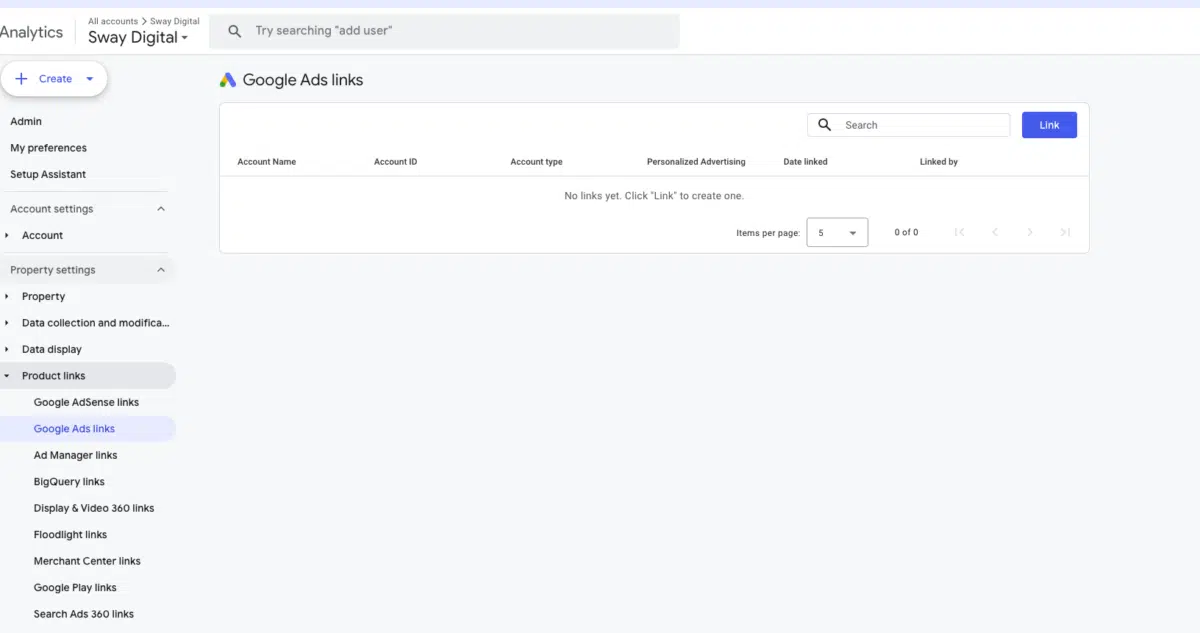Click the blue Link button

click(1049, 125)
